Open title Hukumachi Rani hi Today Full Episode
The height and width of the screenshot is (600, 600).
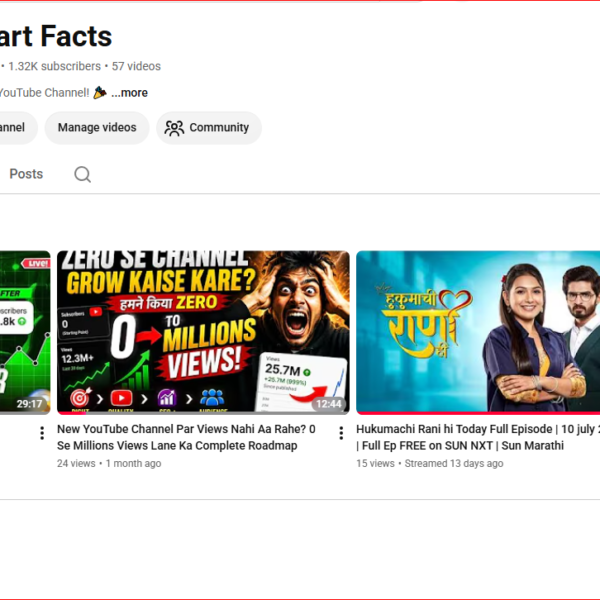478,437
